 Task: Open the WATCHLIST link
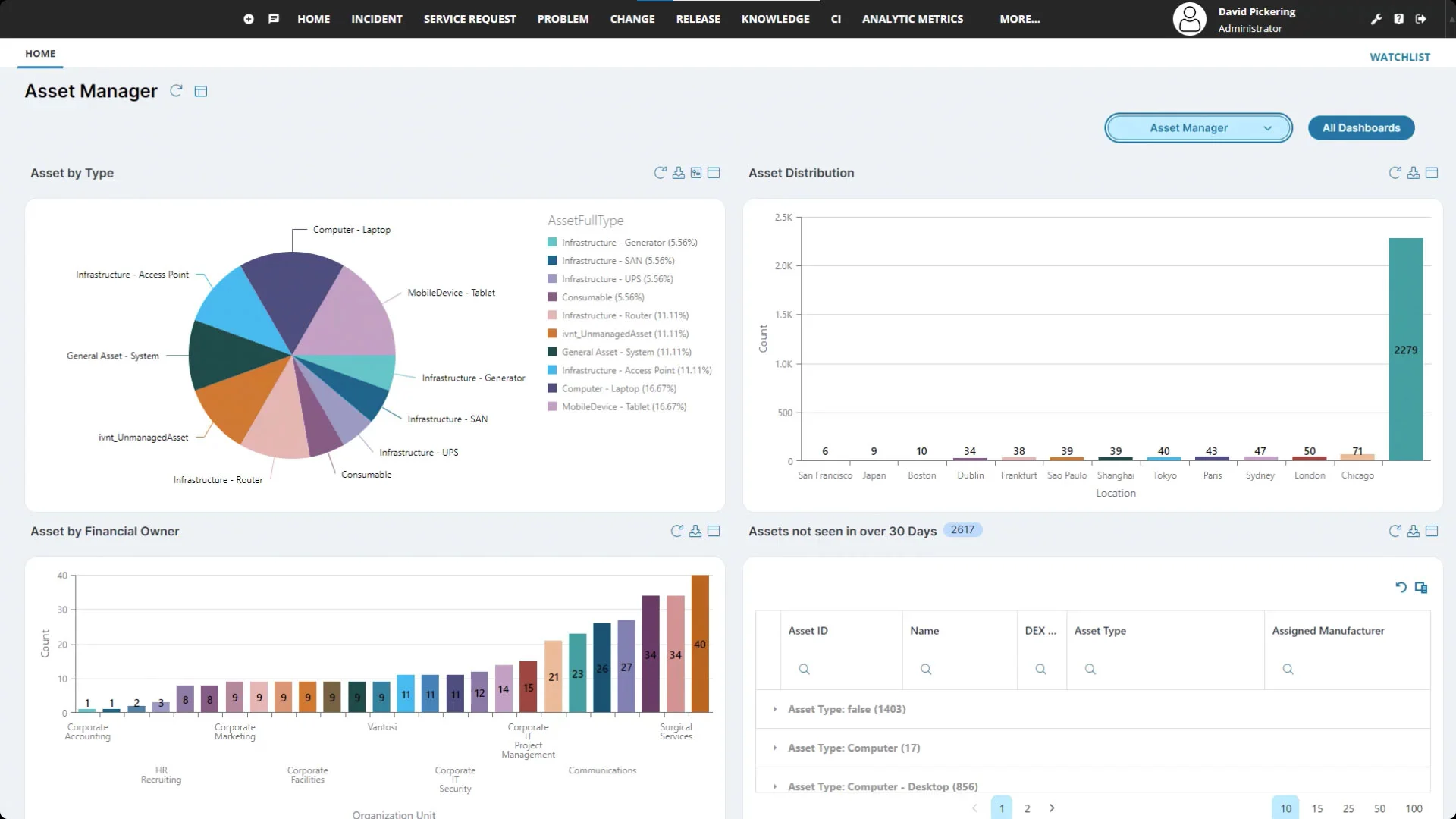(x=1400, y=56)
